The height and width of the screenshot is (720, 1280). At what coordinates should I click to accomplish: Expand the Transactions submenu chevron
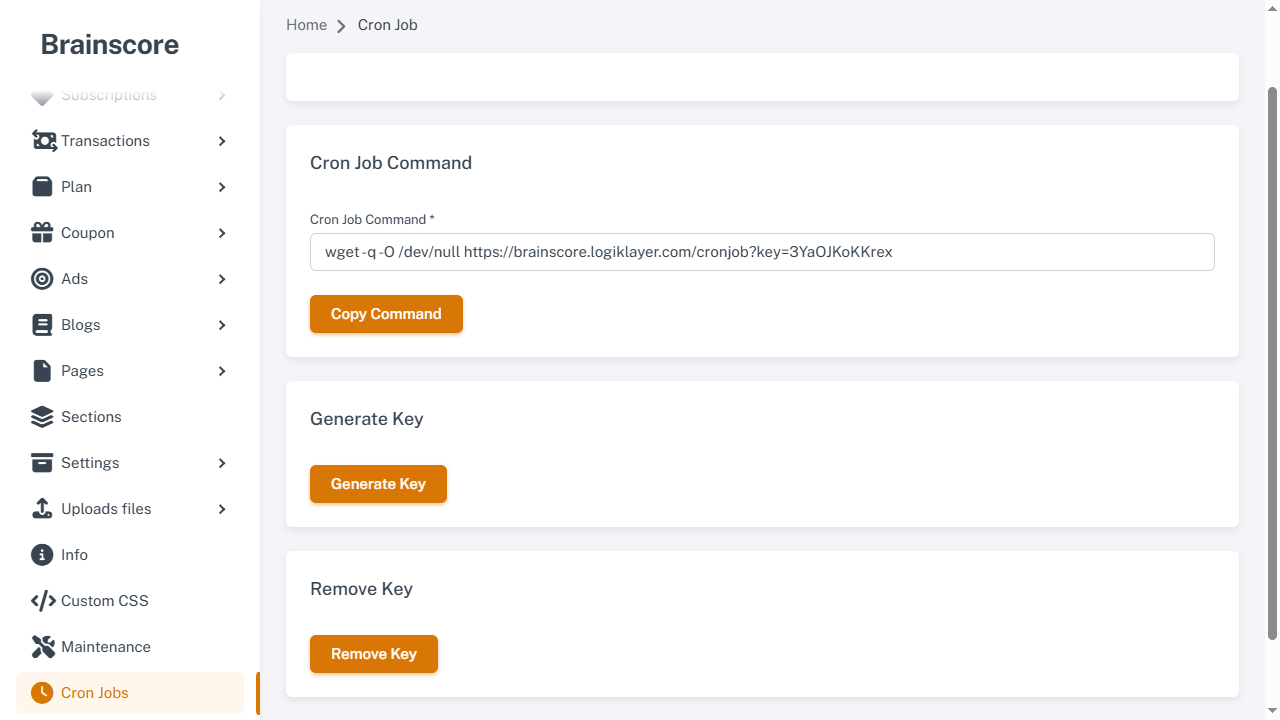(222, 141)
